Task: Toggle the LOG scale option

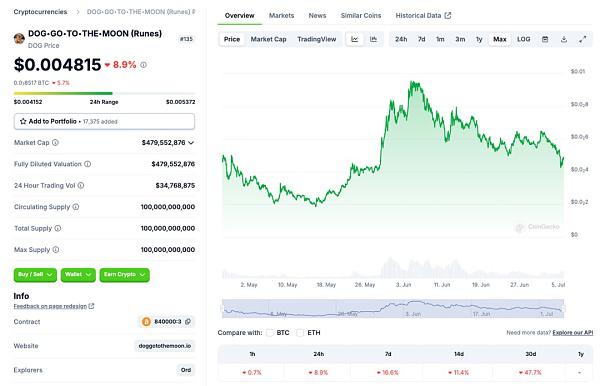Action: pyautogui.click(x=523, y=39)
